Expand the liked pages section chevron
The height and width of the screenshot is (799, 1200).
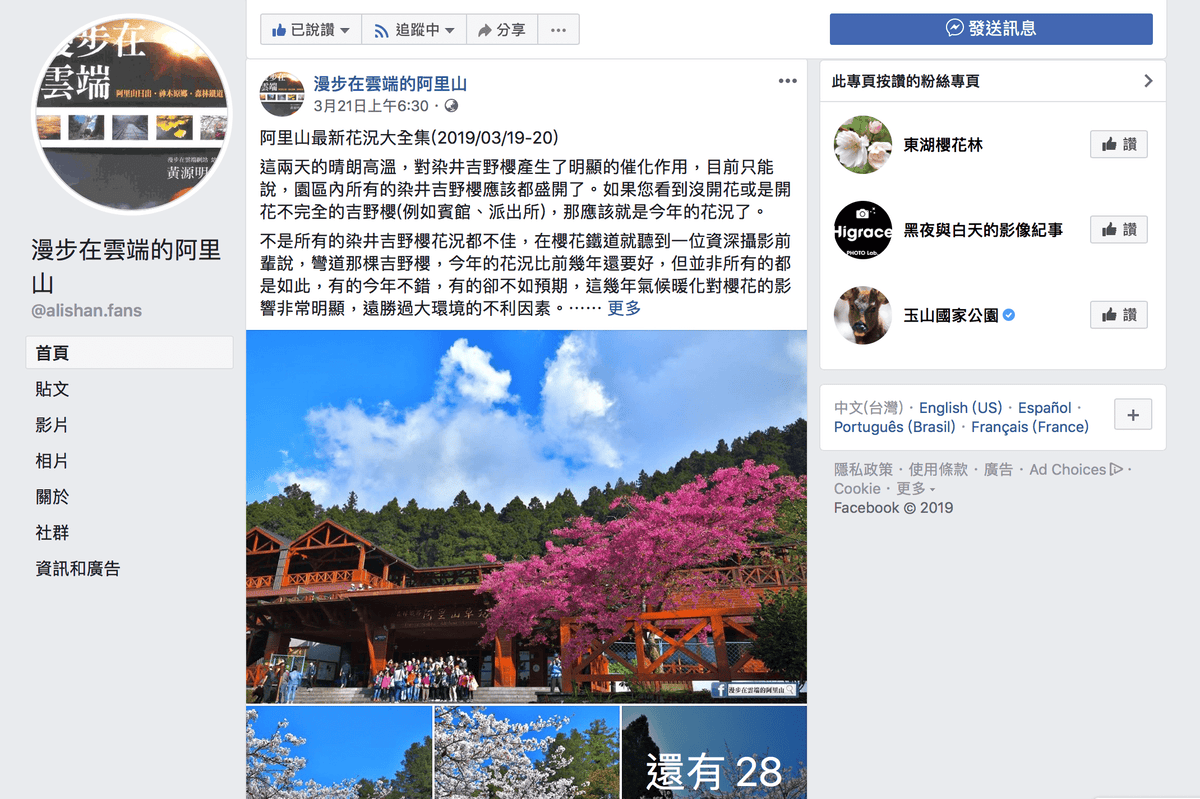point(1148,81)
